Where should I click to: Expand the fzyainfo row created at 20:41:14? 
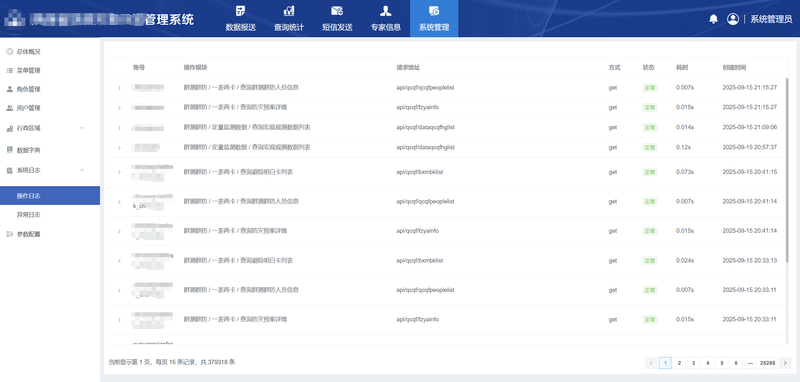tap(119, 231)
